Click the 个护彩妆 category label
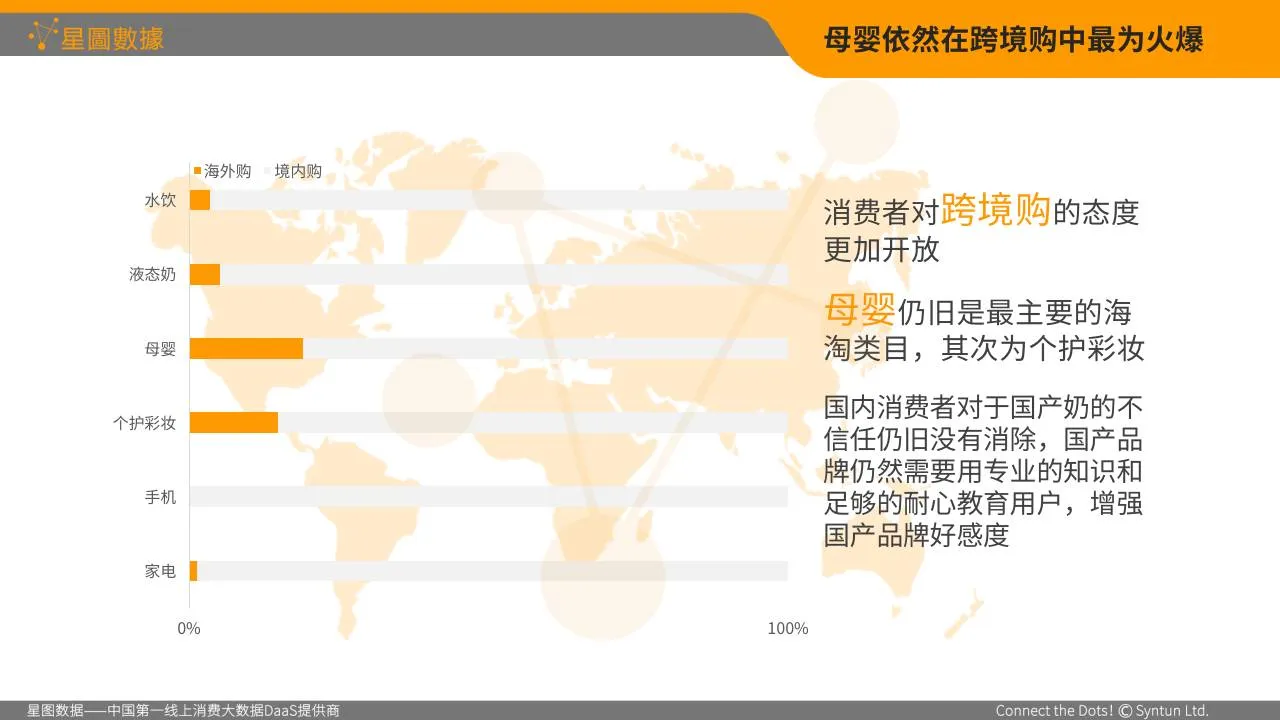This screenshot has height=720, width=1280. click(144, 422)
